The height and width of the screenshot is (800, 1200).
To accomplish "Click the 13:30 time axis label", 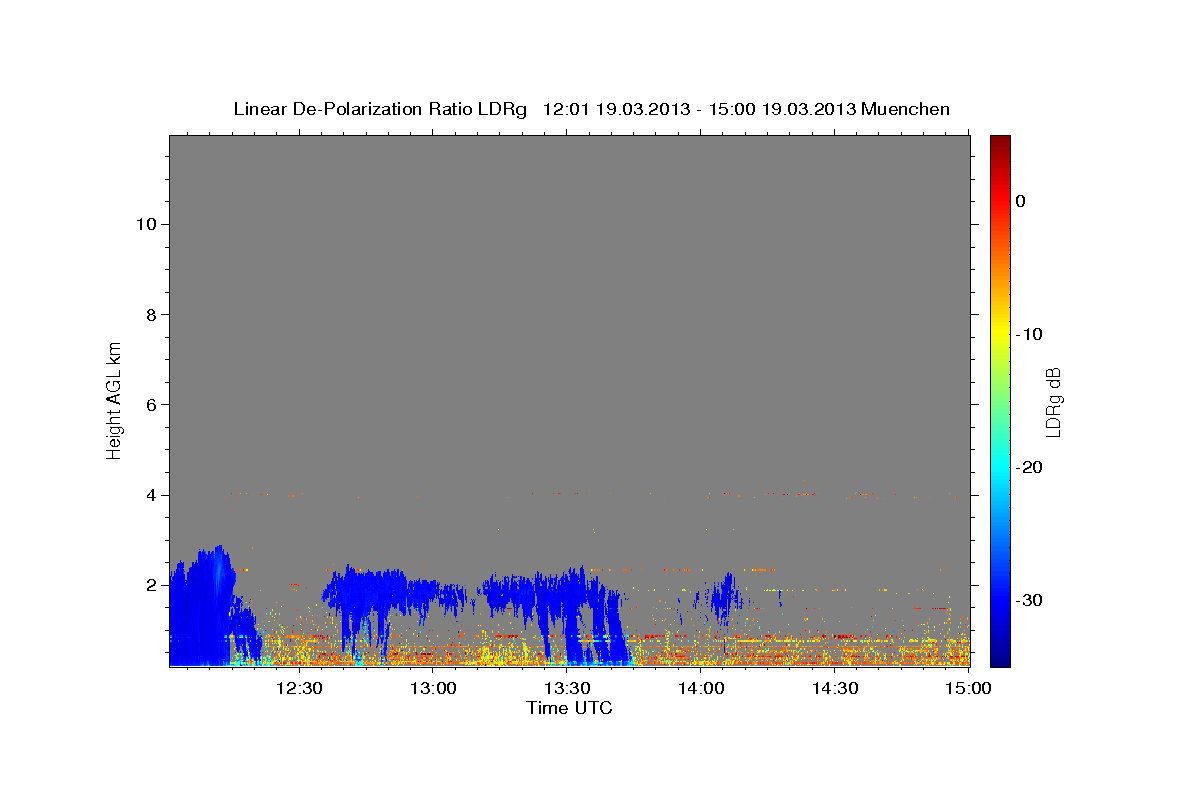I will click(x=567, y=688).
